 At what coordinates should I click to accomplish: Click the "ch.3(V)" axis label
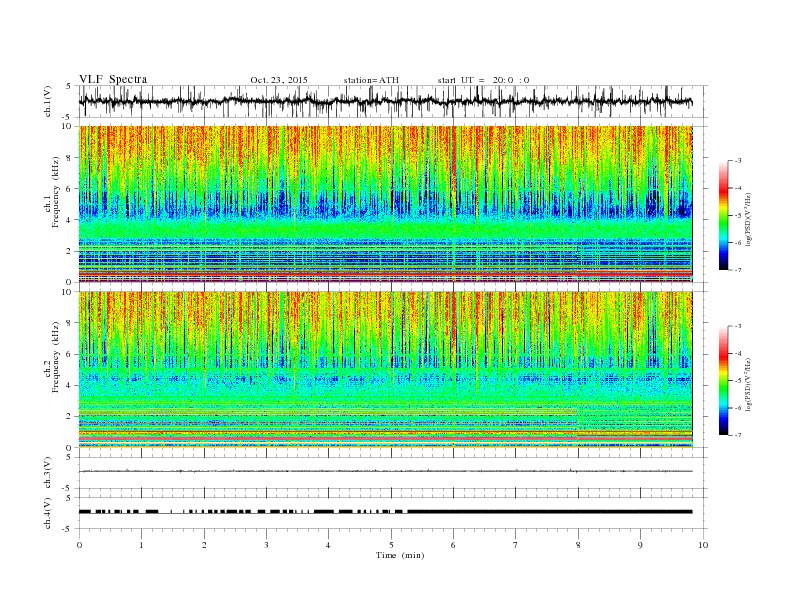48,473
